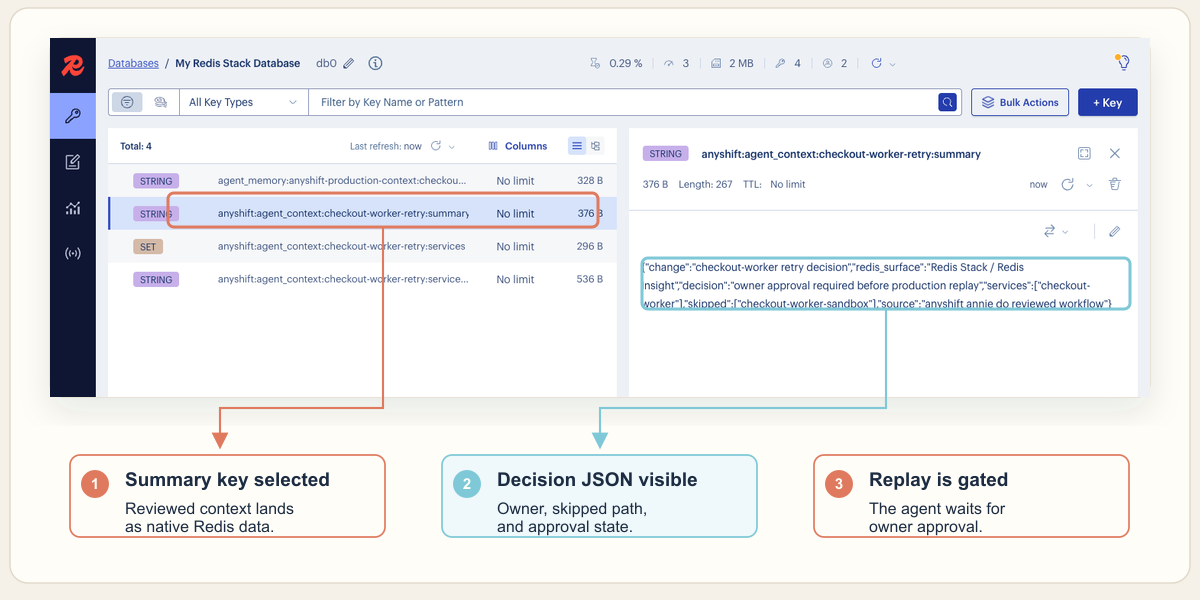Select filter-by-pattern search mode
This screenshot has width=1200, height=600.
point(127,102)
